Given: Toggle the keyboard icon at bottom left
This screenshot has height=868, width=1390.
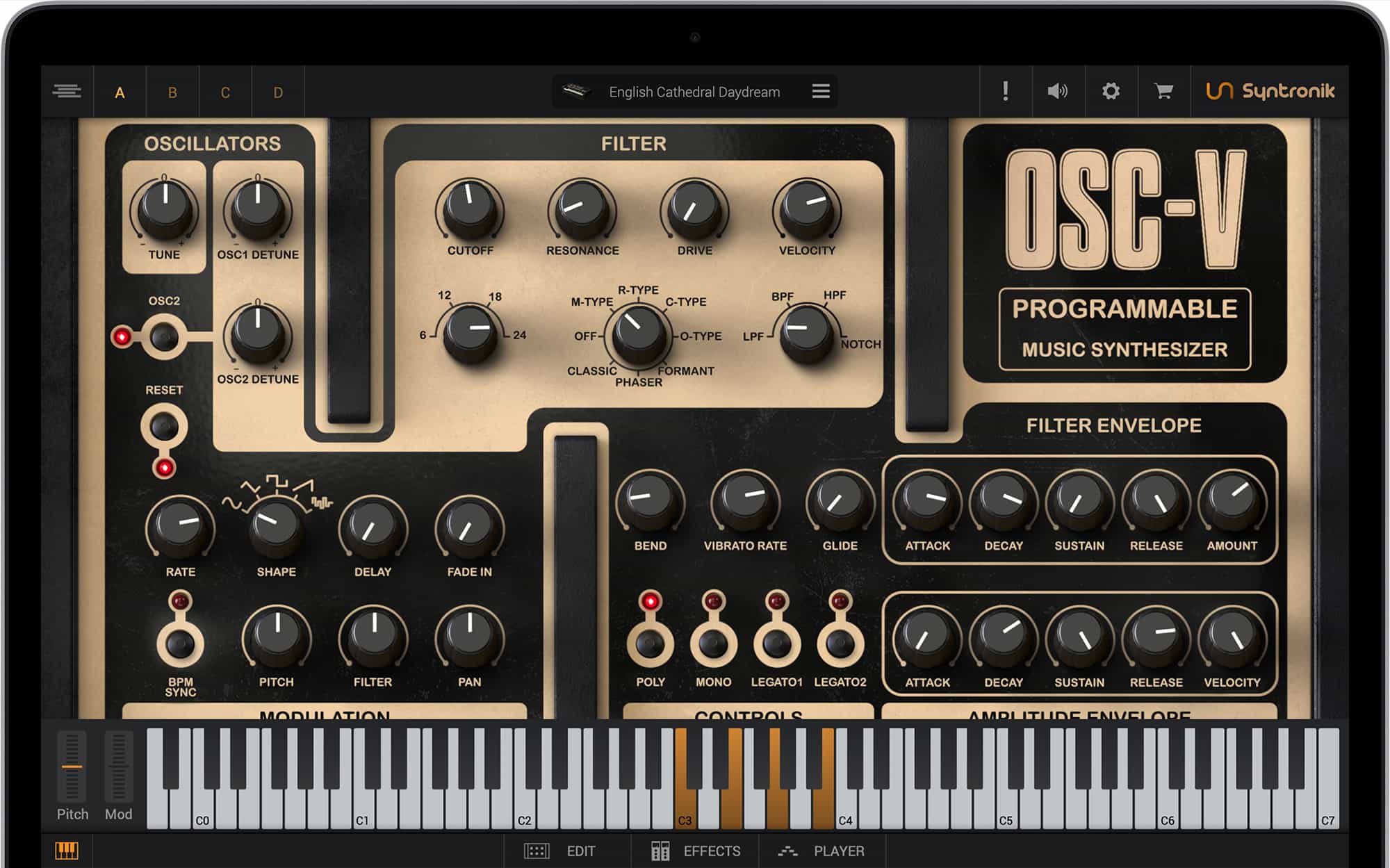Looking at the screenshot, I should coord(67,851).
